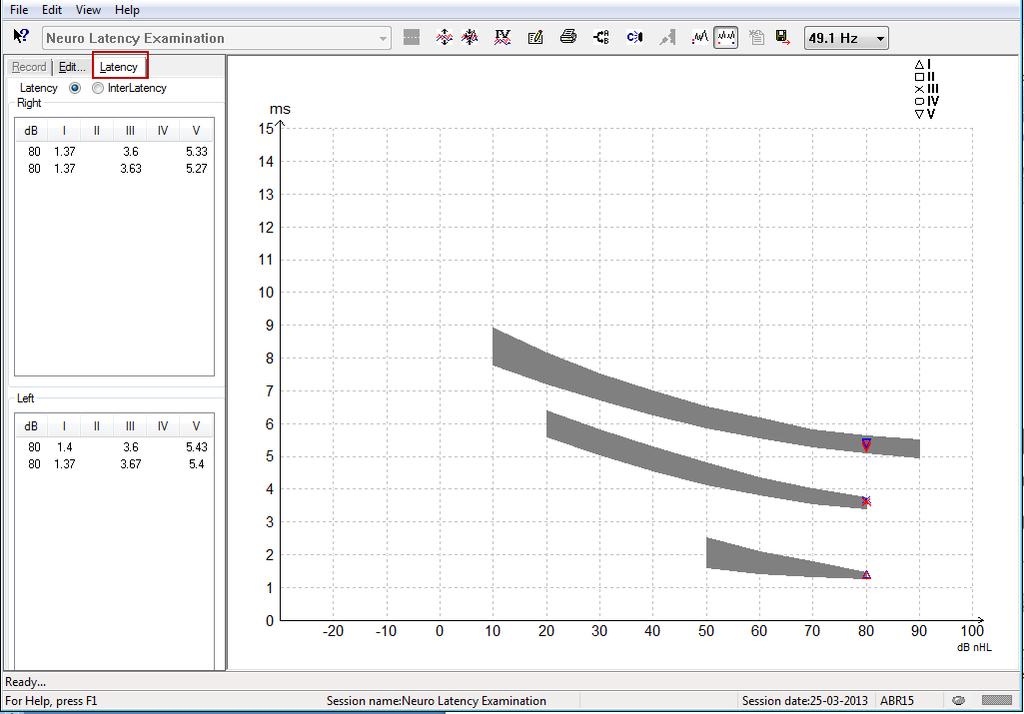Click the contra curve icon
The width and height of the screenshot is (1024, 714).
point(634,37)
